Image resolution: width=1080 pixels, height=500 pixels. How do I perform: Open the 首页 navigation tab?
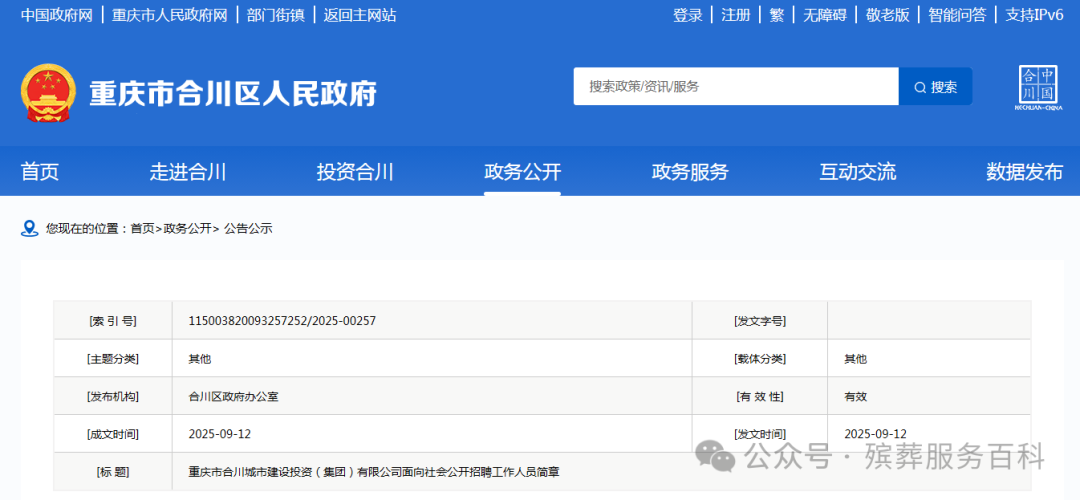(x=40, y=172)
